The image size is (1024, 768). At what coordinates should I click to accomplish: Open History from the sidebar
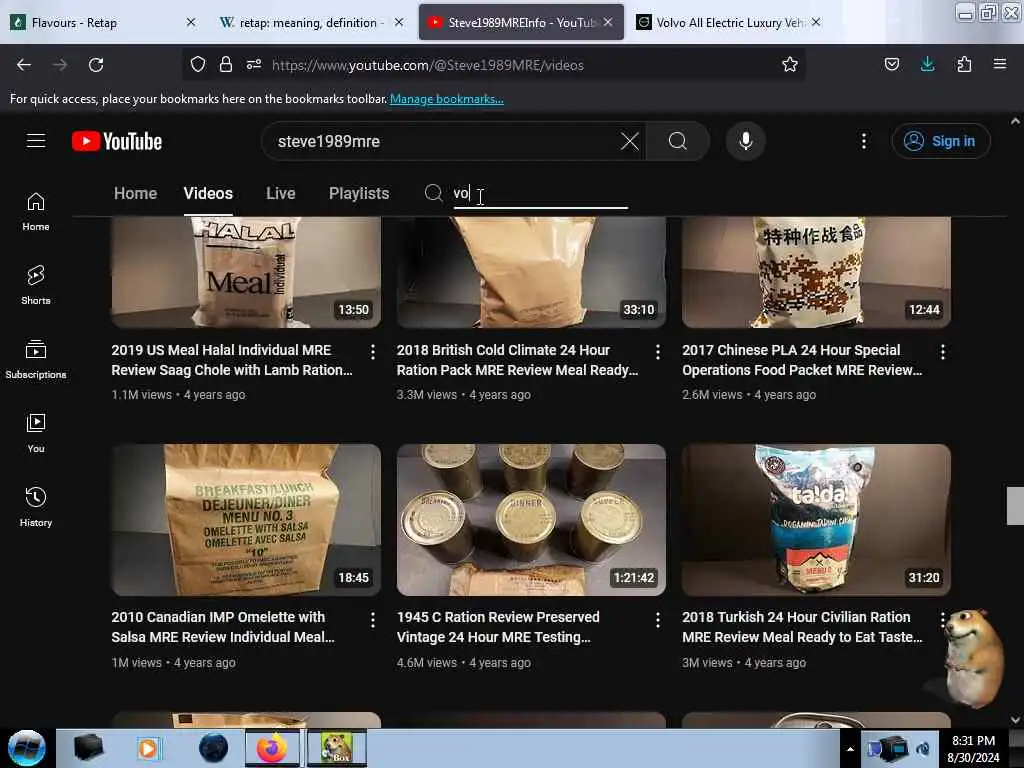tap(36, 506)
